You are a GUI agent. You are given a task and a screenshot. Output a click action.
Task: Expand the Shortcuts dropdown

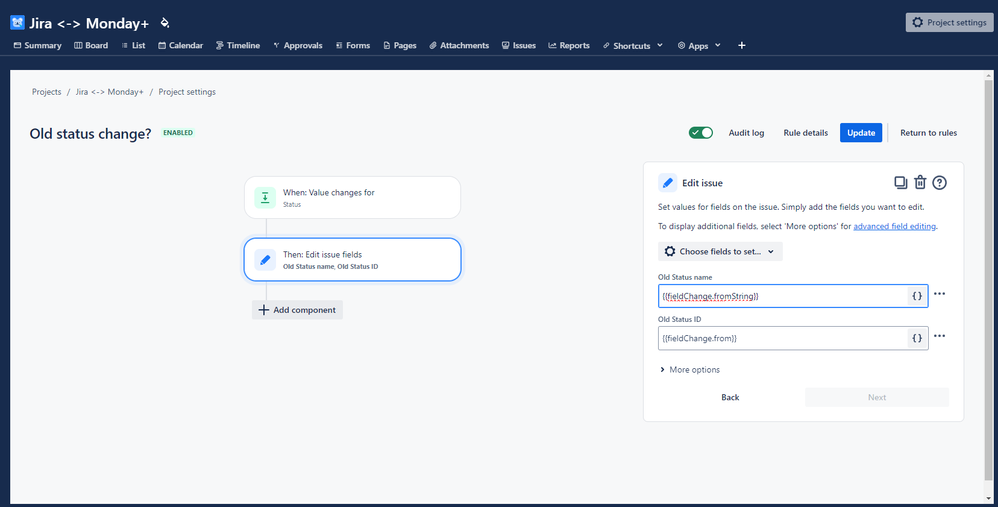pyautogui.click(x=633, y=46)
